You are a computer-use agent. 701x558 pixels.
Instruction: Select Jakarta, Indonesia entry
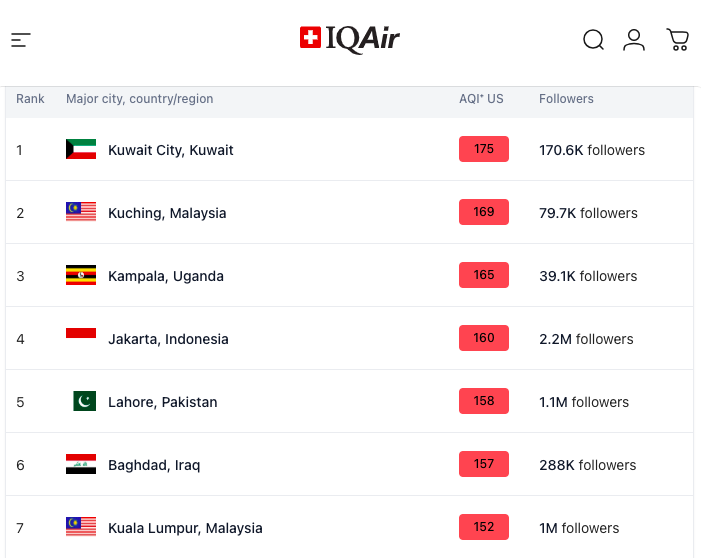(168, 339)
